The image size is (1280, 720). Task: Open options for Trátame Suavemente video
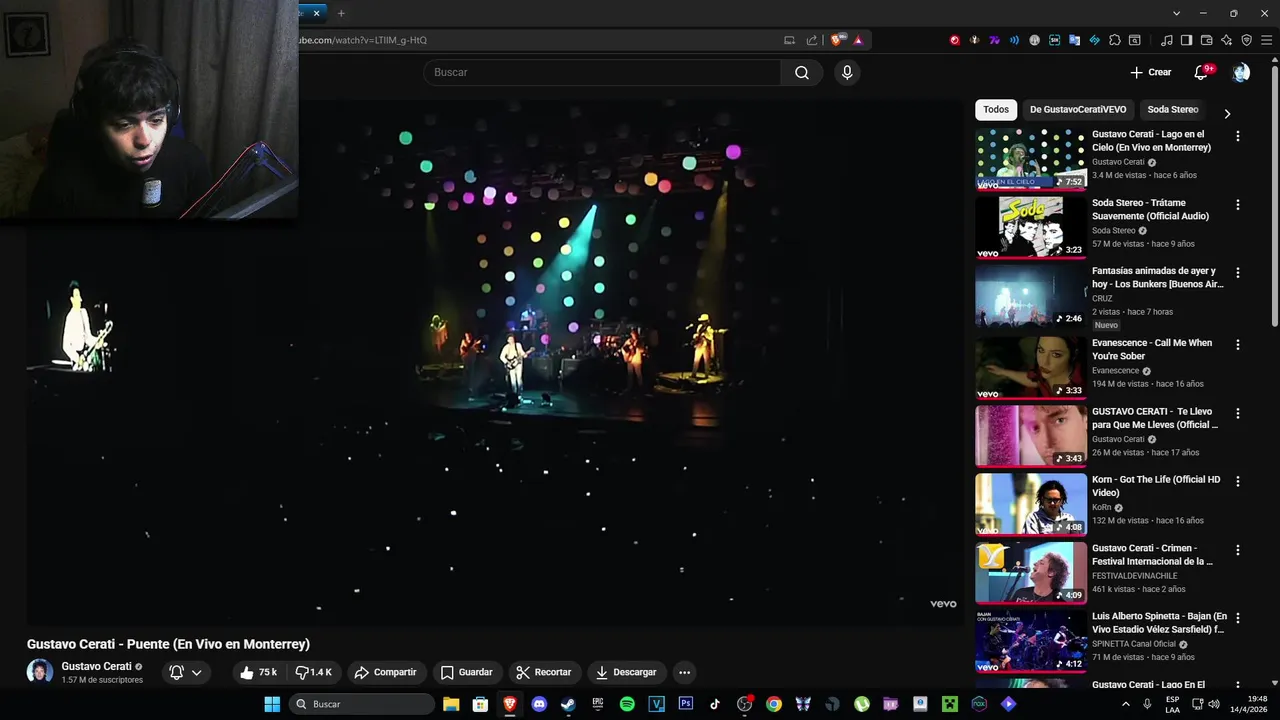[x=1238, y=204]
